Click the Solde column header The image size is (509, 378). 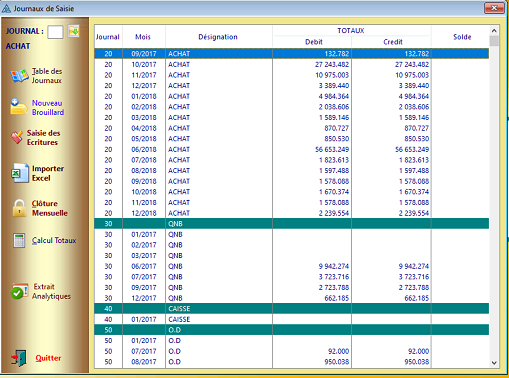point(462,37)
